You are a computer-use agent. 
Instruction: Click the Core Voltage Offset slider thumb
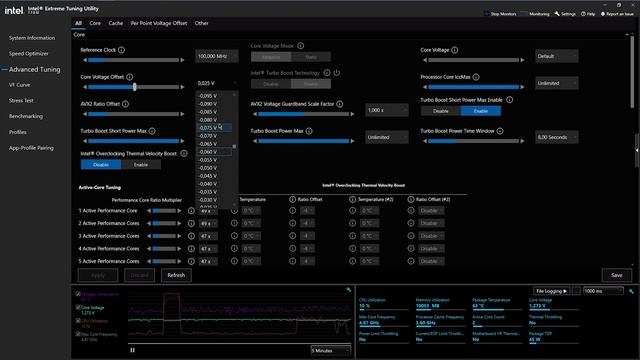[x=134, y=87]
